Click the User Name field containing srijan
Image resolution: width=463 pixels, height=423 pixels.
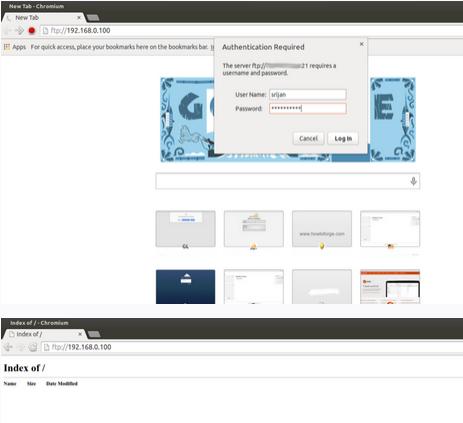point(307,95)
